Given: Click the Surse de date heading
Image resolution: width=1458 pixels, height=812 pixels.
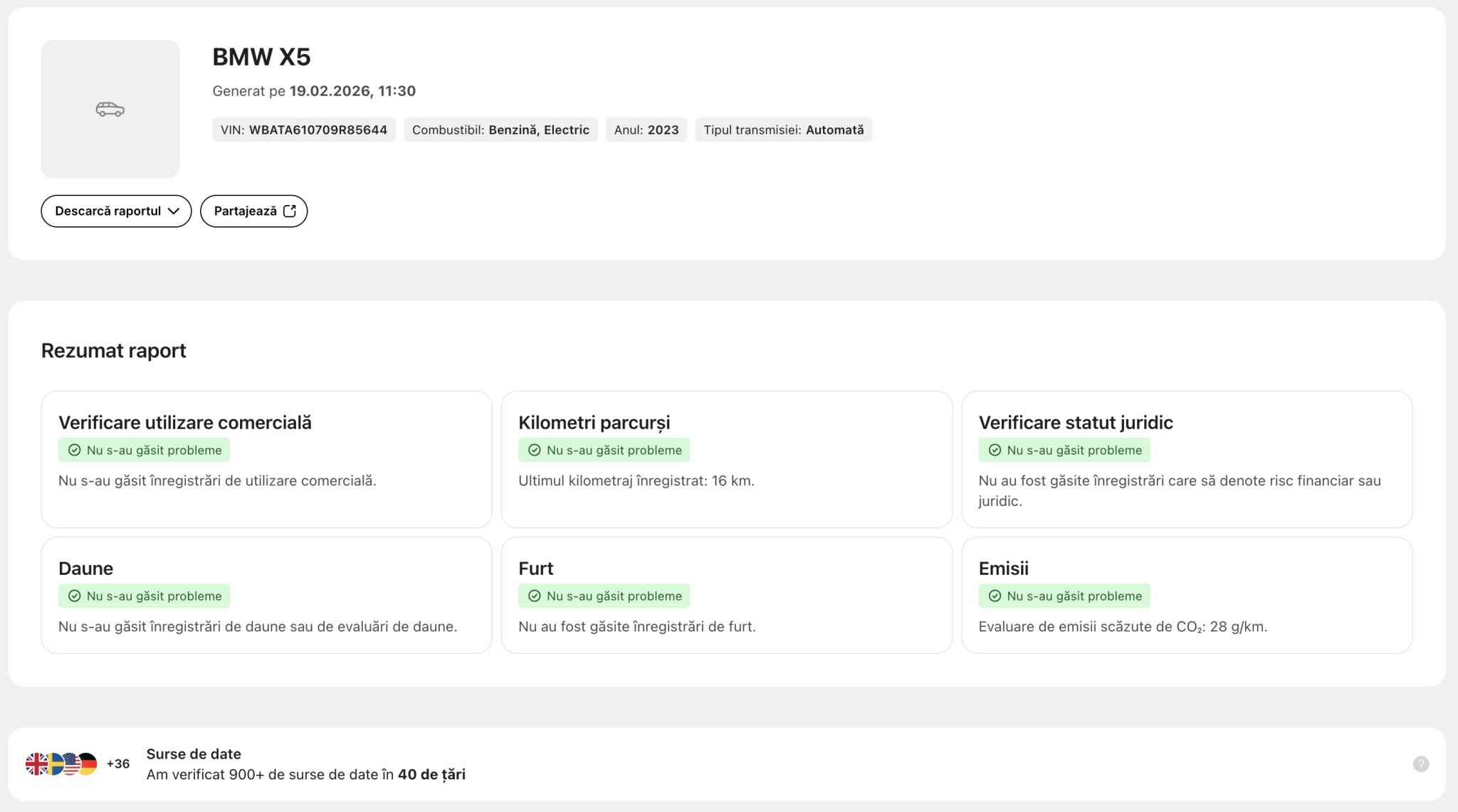Looking at the screenshot, I should tap(194, 754).
